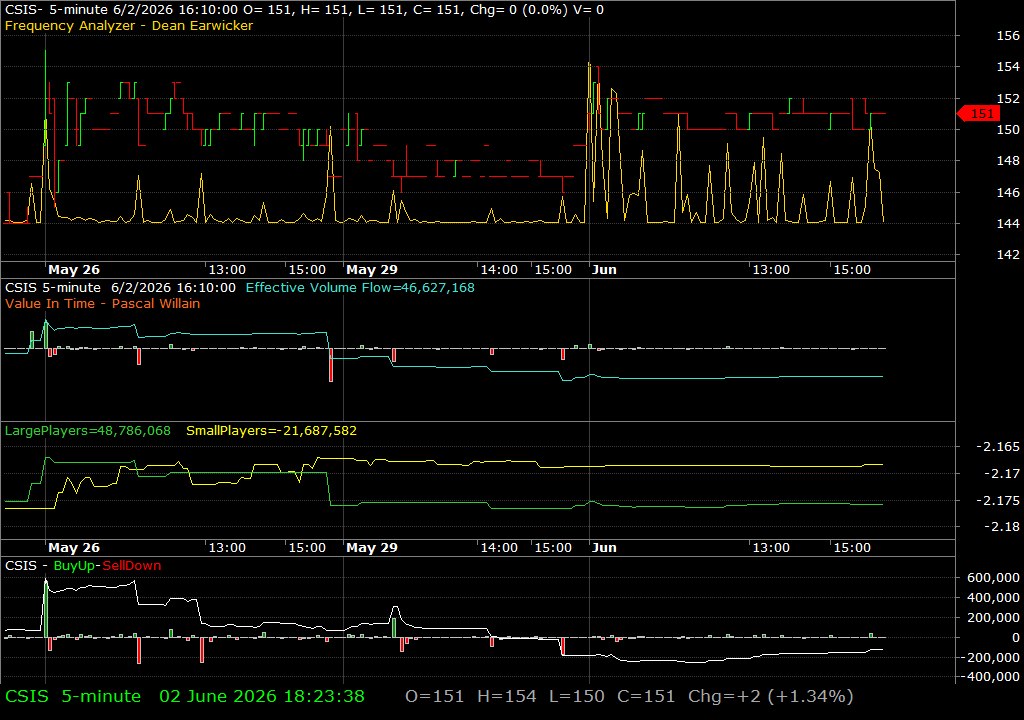The height and width of the screenshot is (720, 1024).
Task: Select 'May 26' date on the LargePlayers panel time axis
Action: pyautogui.click(x=74, y=548)
